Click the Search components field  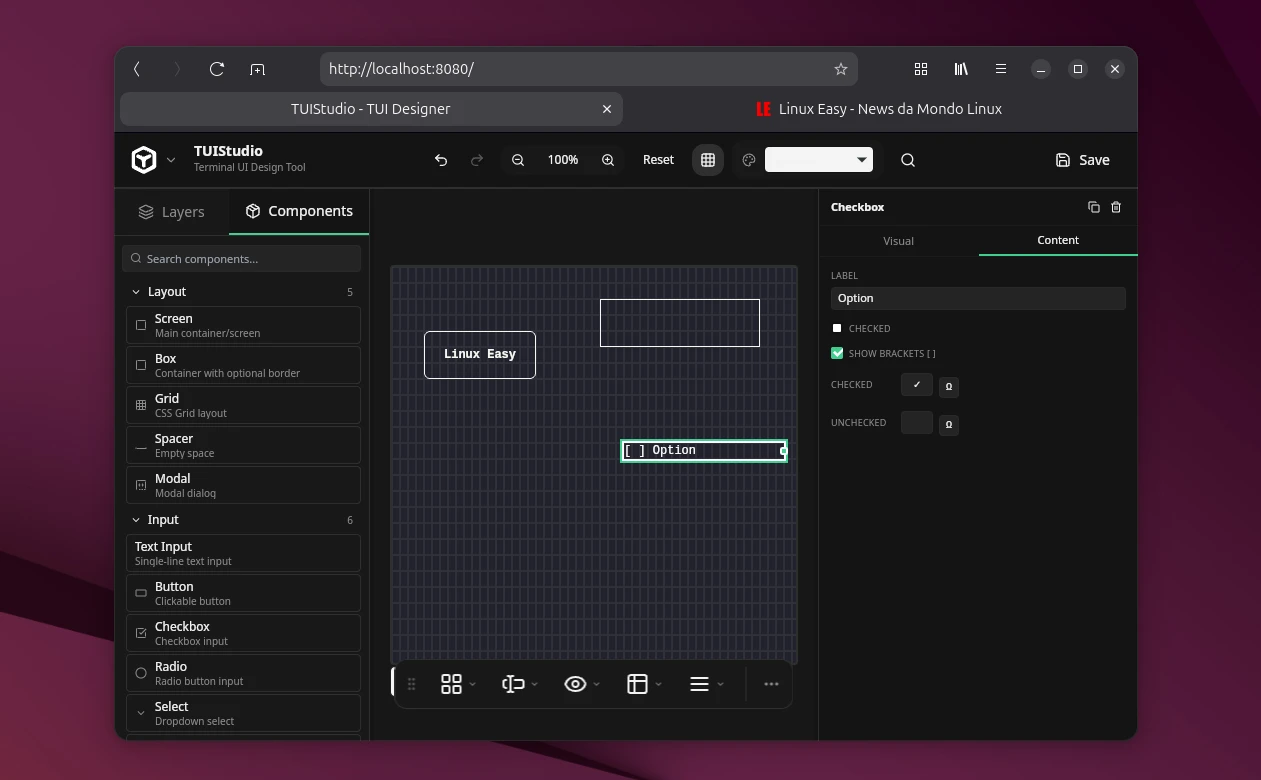point(242,259)
